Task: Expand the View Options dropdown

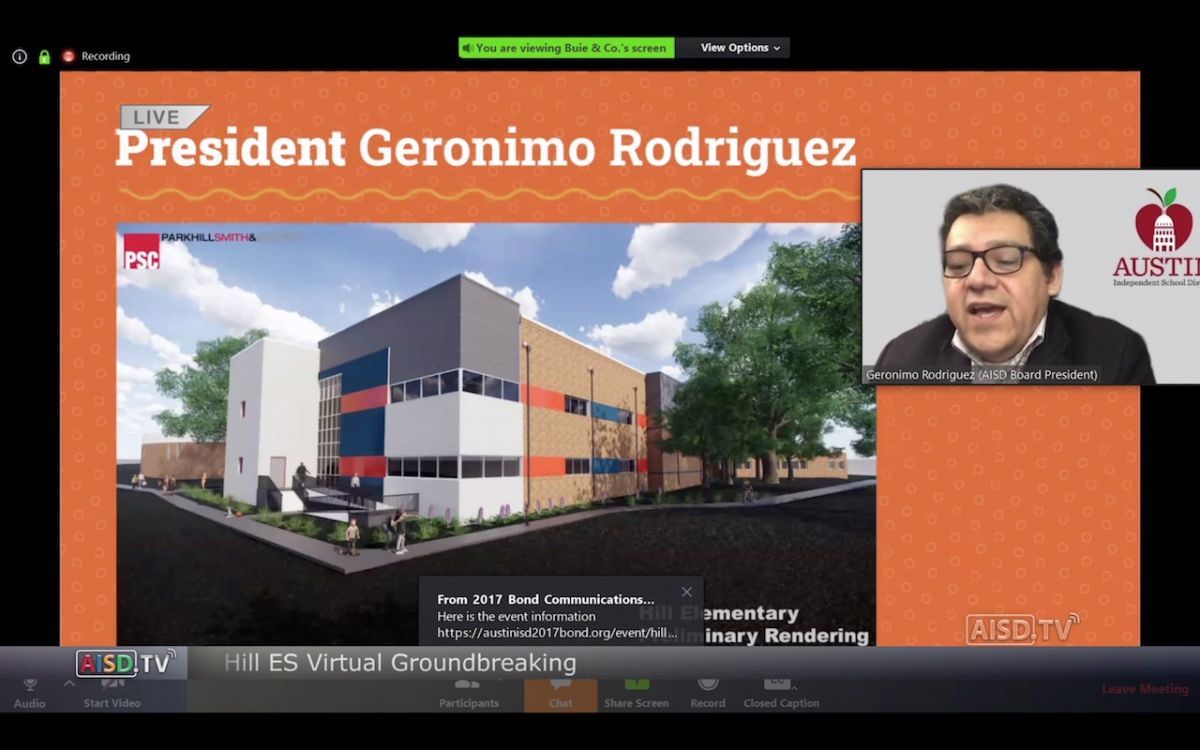Action: click(x=740, y=48)
